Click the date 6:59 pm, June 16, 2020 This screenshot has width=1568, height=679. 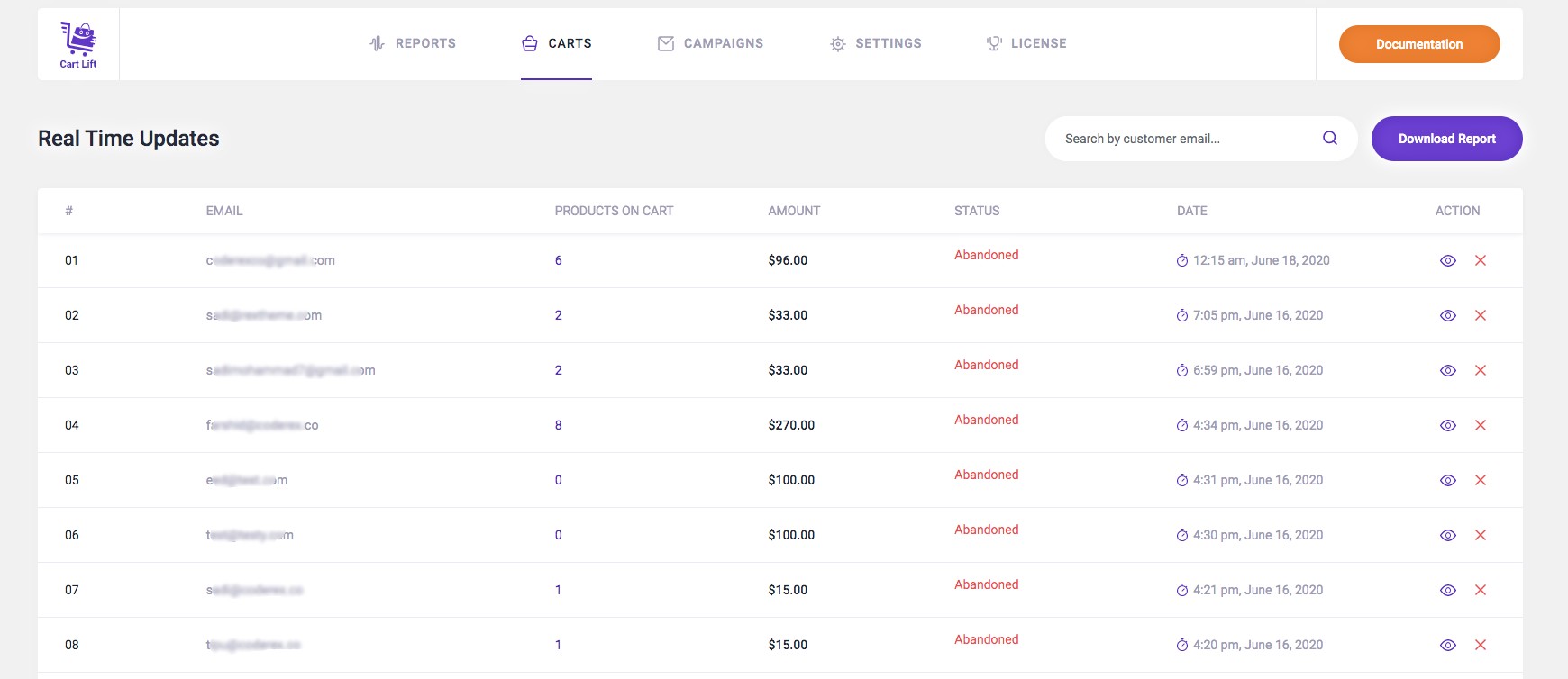pos(1258,370)
